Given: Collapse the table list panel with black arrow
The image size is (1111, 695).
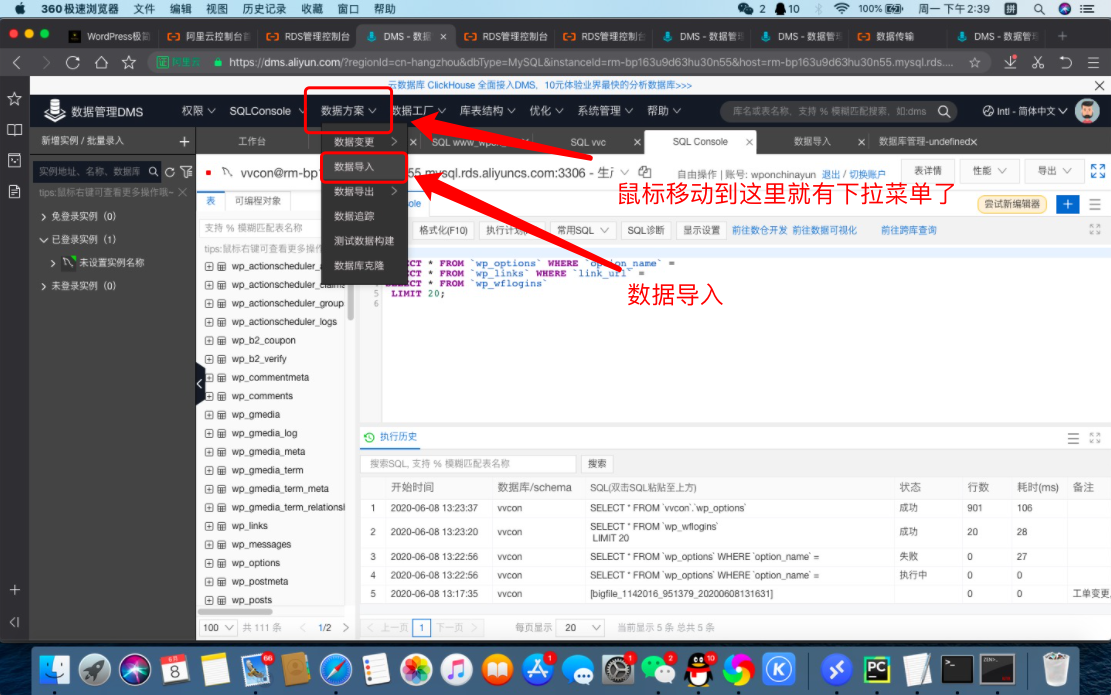Looking at the screenshot, I should click(200, 383).
